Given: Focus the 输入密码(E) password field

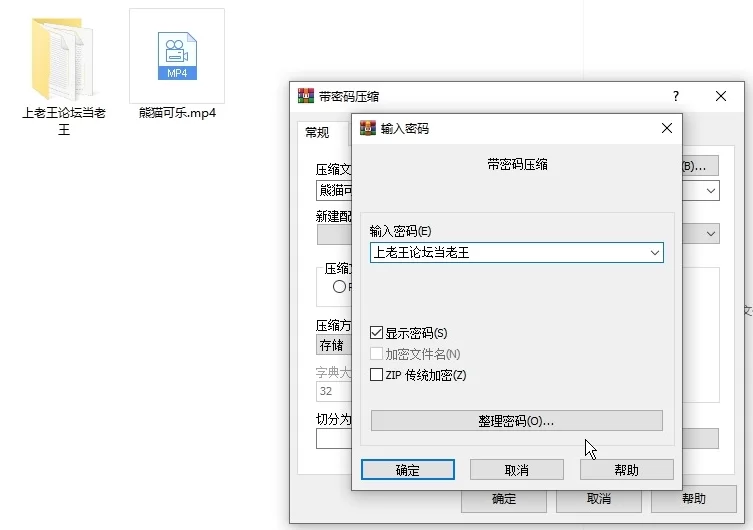Looking at the screenshot, I should (x=517, y=253).
